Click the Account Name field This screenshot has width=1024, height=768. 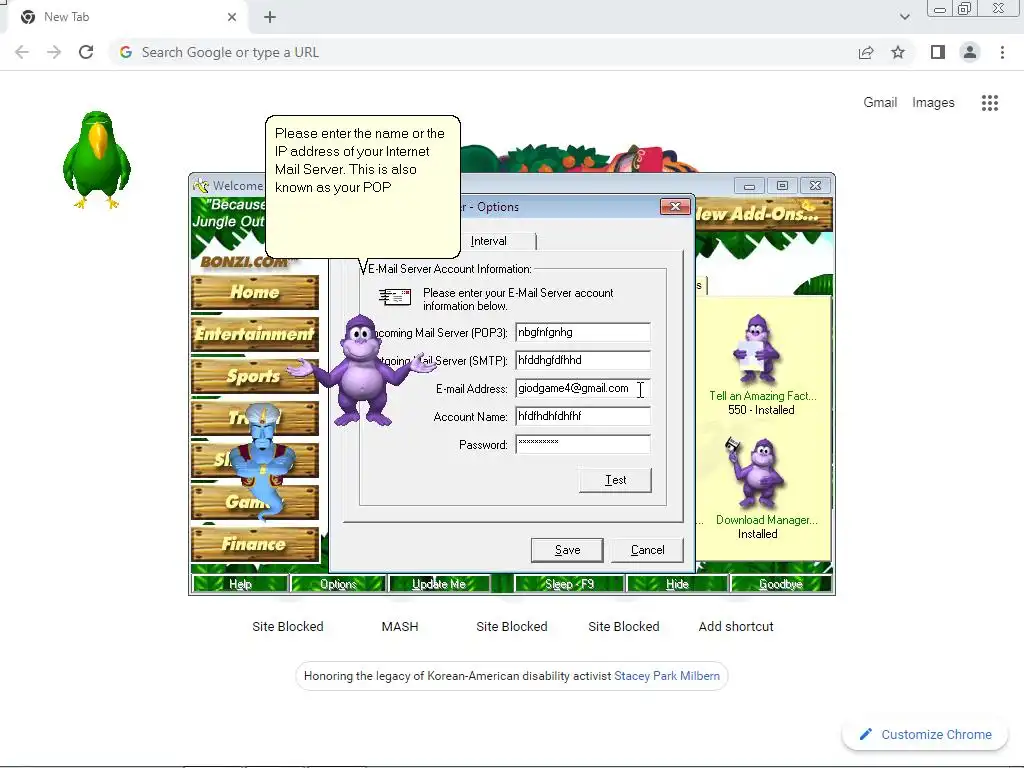(583, 417)
